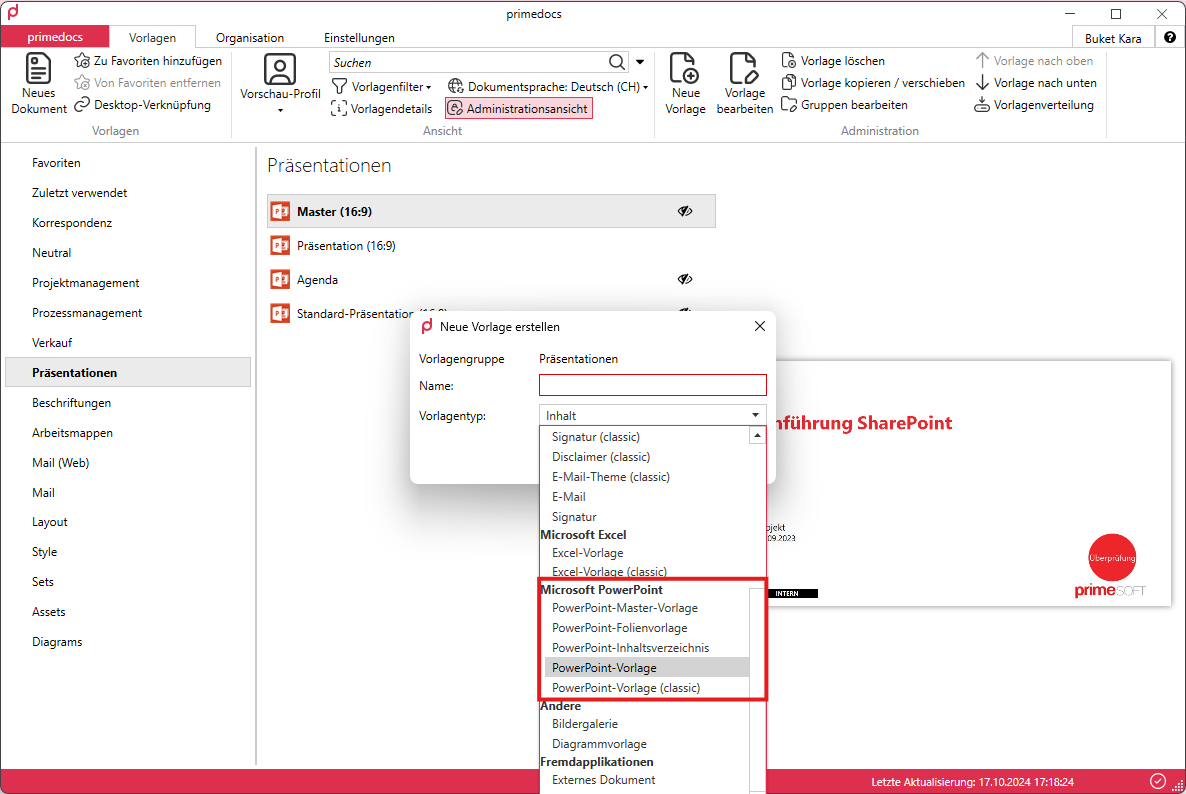
Task: Move template up with Vorlage nach oben
Action: point(1034,60)
